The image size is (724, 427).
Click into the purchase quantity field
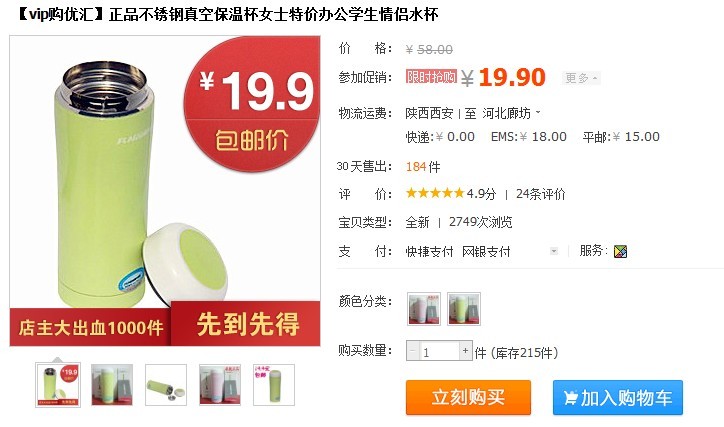click(439, 351)
